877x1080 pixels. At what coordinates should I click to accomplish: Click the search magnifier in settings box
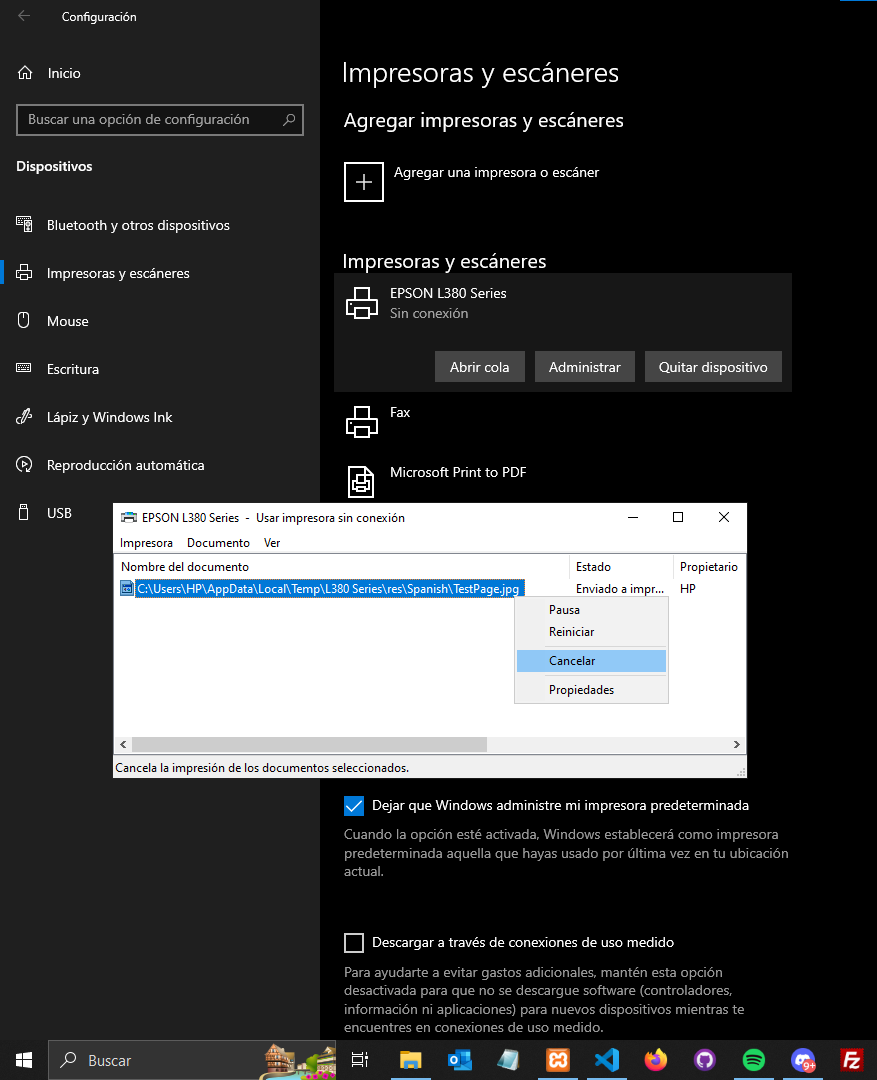coord(289,120)
